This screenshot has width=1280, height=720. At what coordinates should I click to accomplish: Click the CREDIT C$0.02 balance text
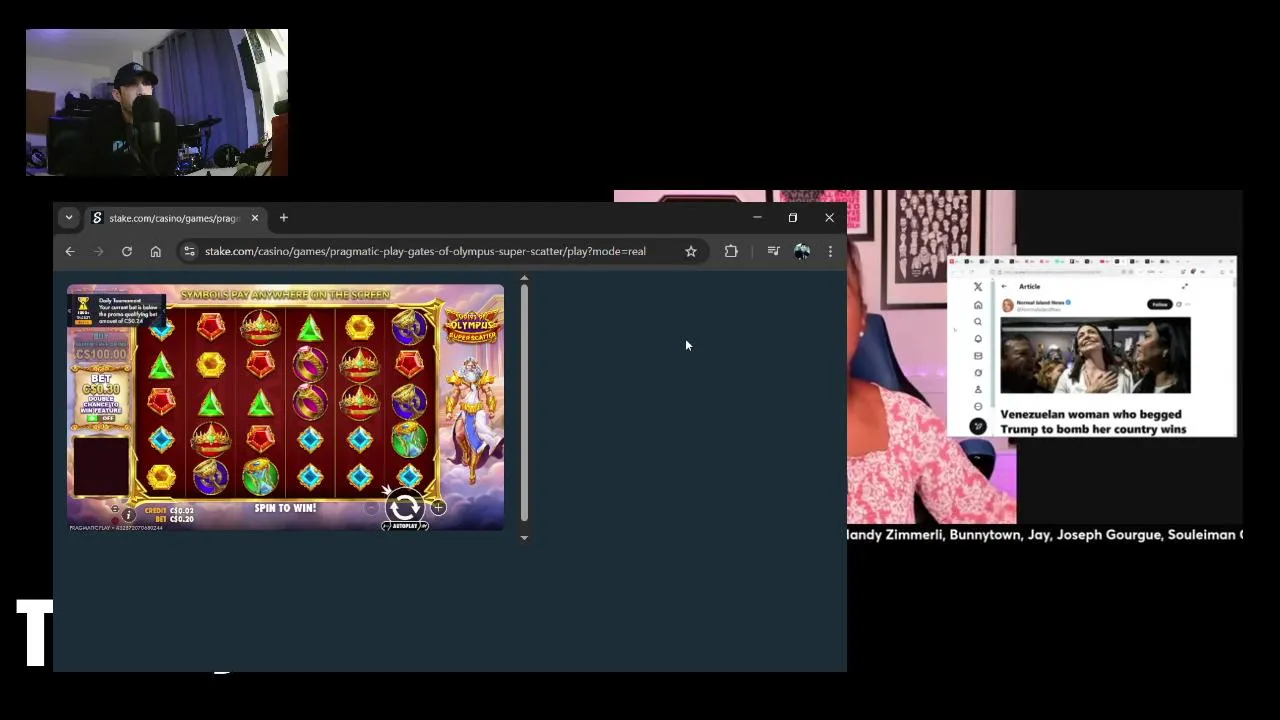click(169, 510)
